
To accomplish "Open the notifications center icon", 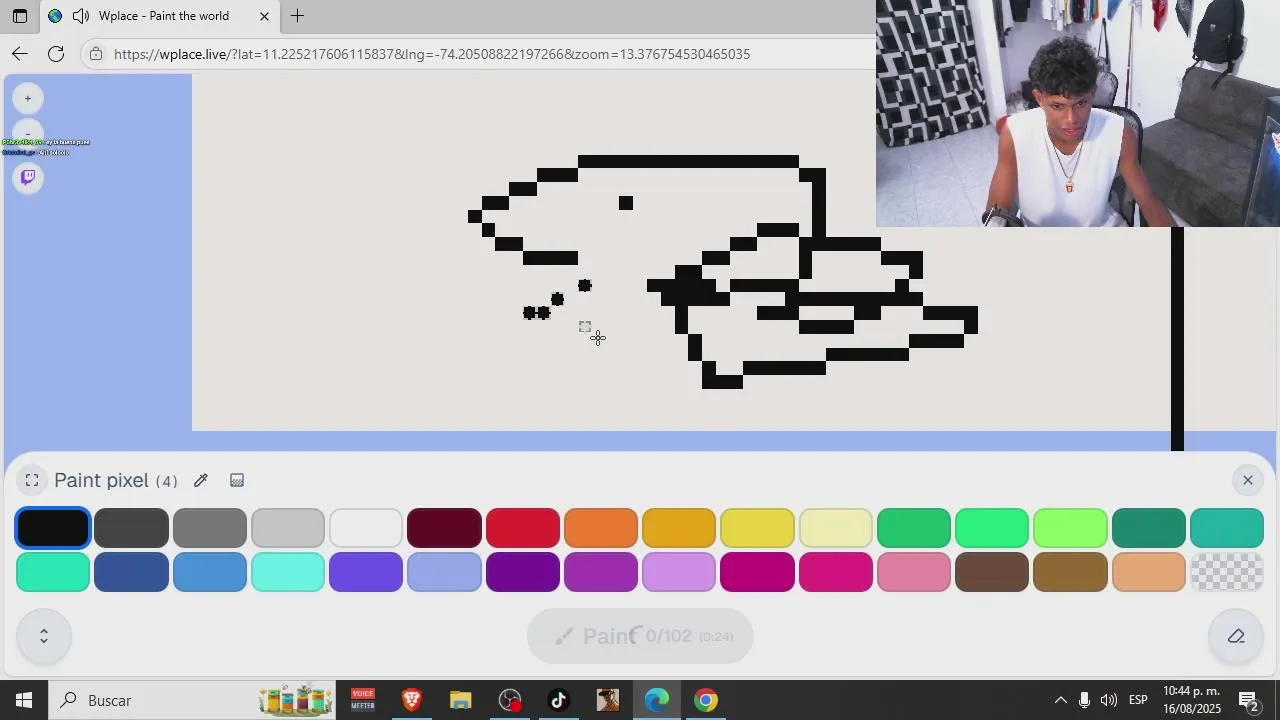I will tap(1248, 700).
